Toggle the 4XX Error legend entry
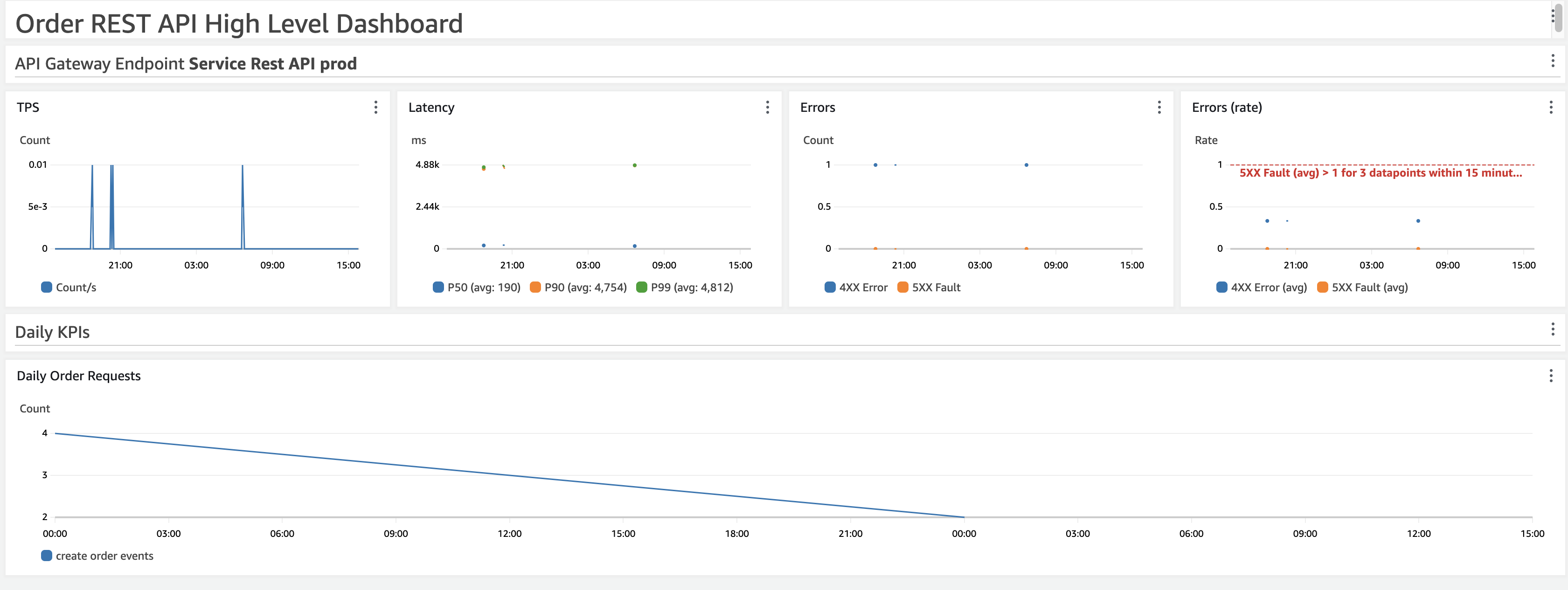1568x590 pixels. point(856,287)
